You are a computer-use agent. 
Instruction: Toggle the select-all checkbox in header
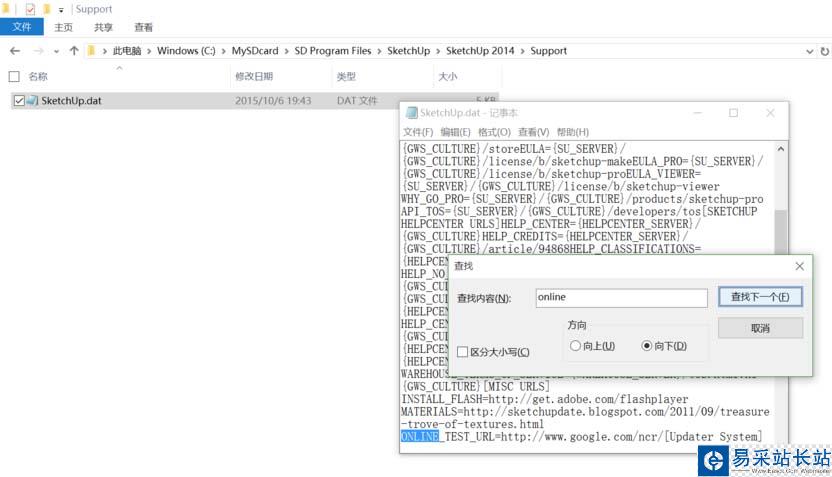(14, 76)
